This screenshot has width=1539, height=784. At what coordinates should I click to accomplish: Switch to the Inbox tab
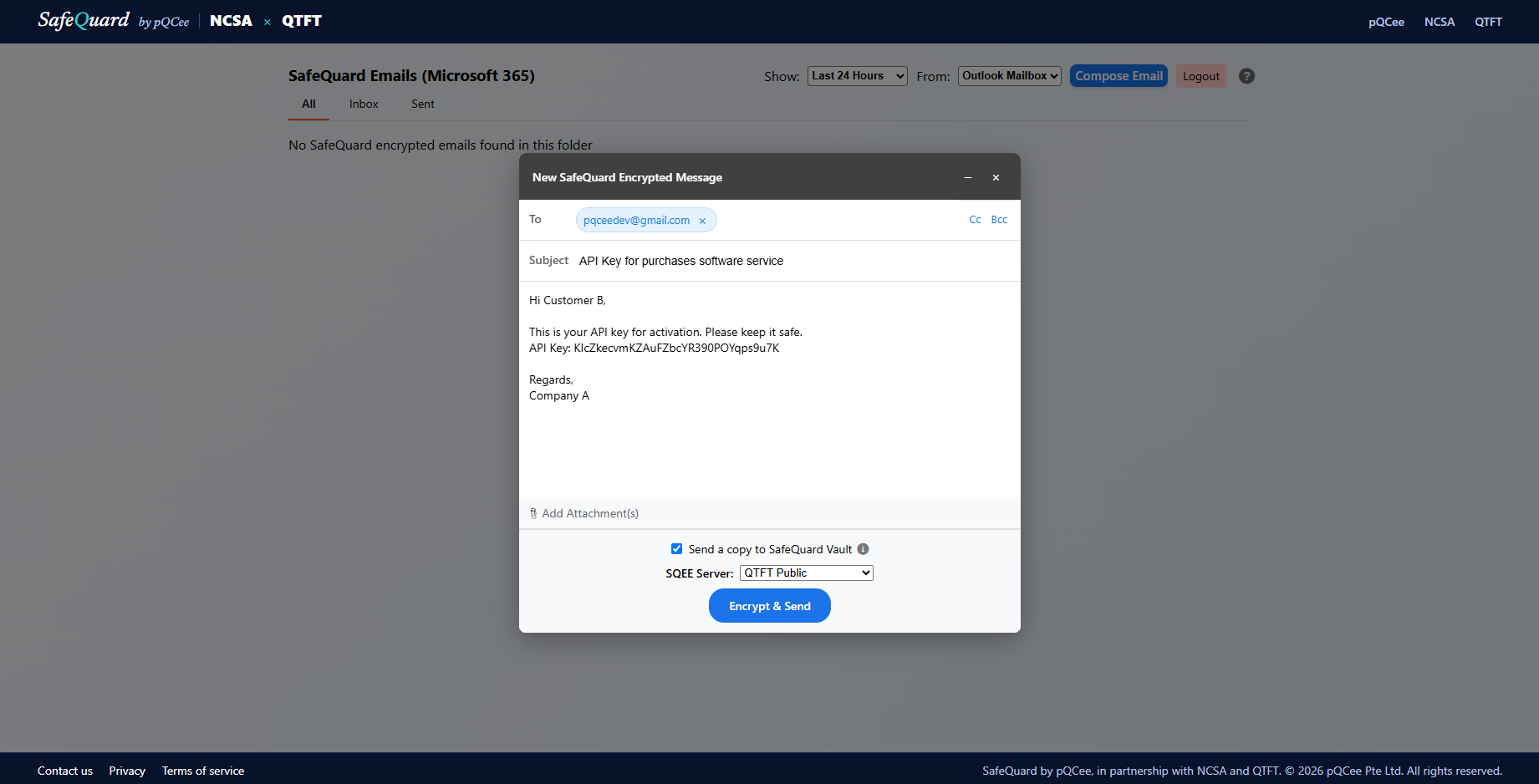[x=364, y=104]
